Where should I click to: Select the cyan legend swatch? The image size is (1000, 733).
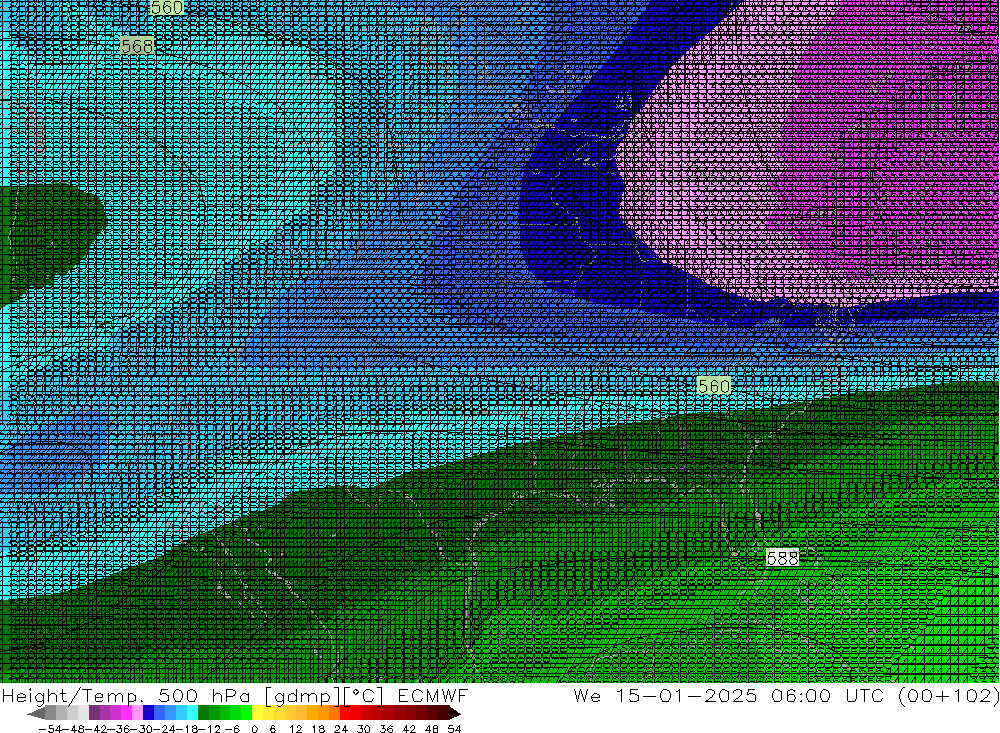[x=193, y=713]
